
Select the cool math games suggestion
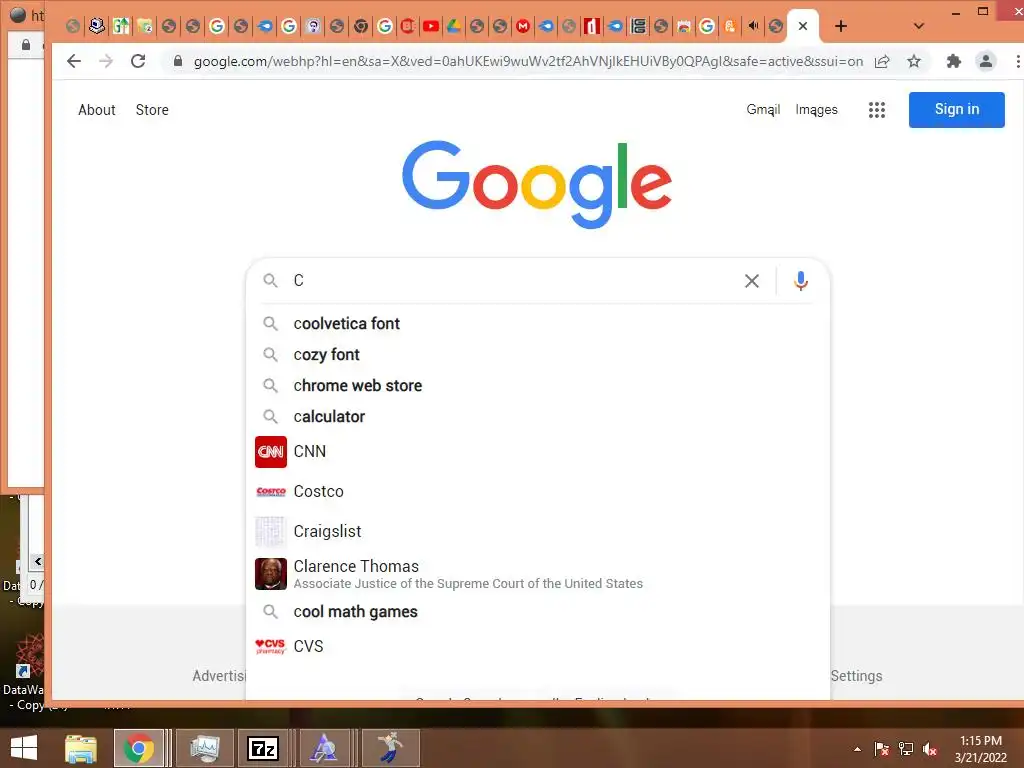(x=537, y=611)
